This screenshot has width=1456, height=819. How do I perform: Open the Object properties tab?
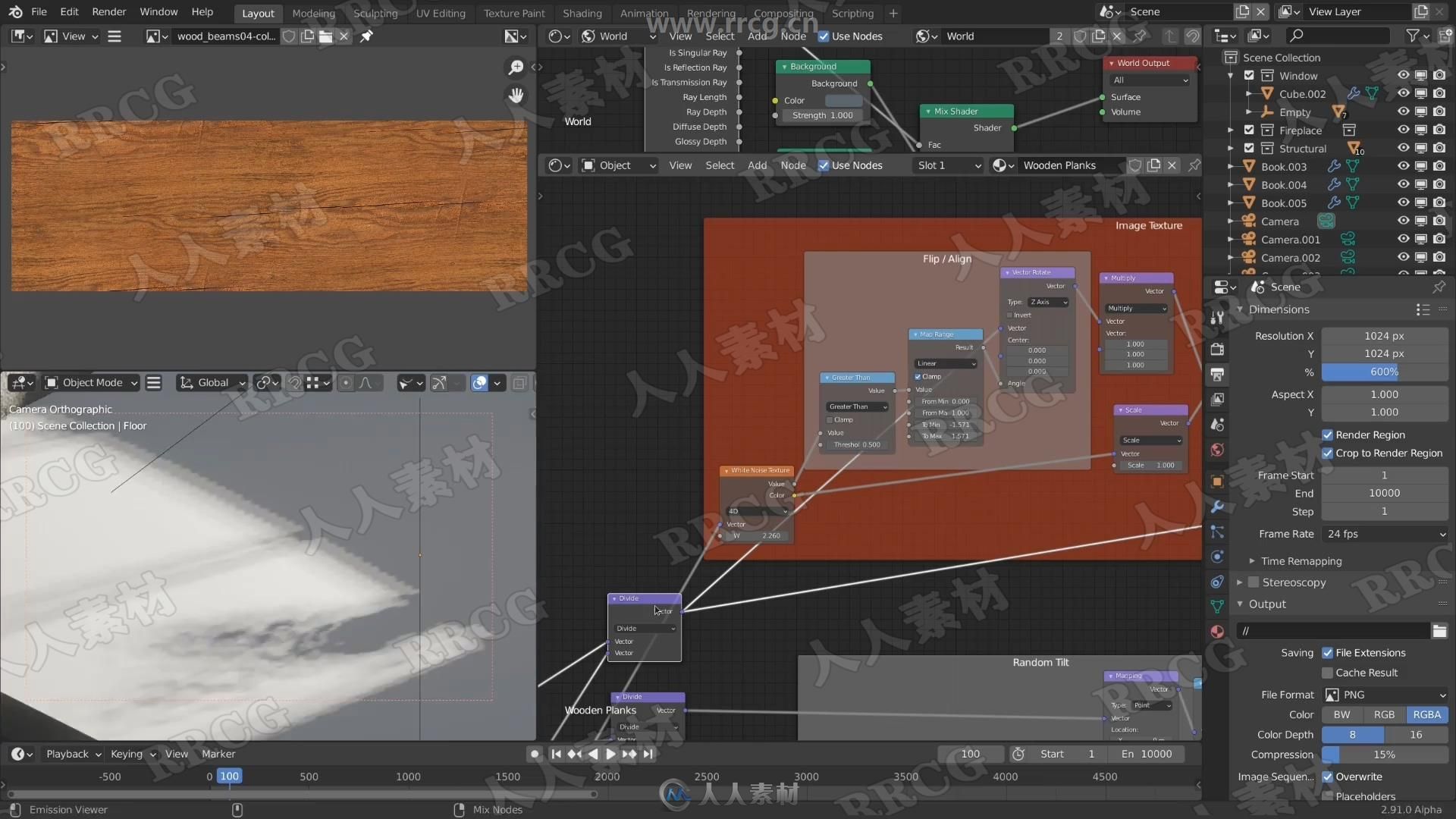[x=1217, y=482]
